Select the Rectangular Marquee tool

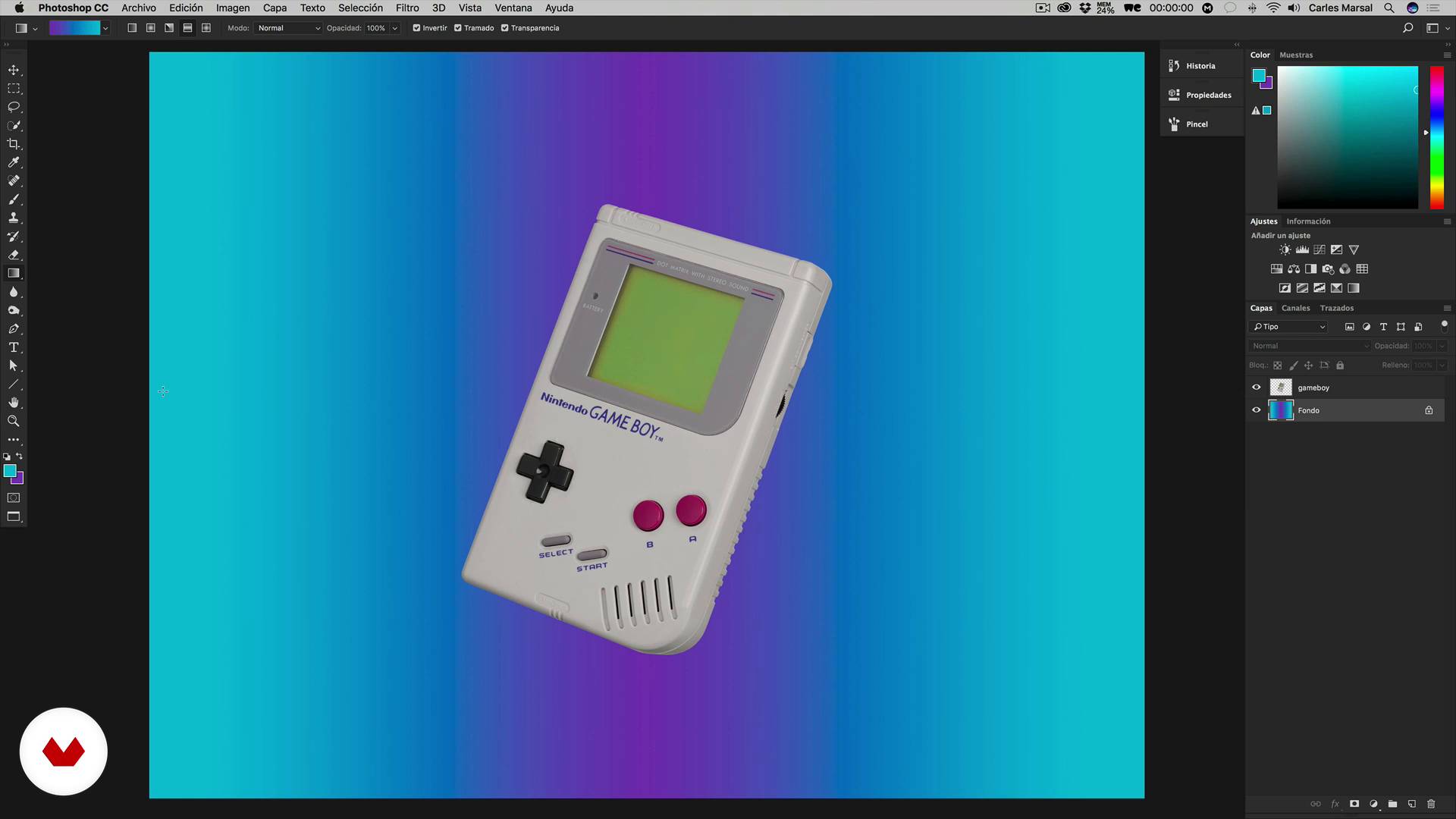click(x=14, y=89)
